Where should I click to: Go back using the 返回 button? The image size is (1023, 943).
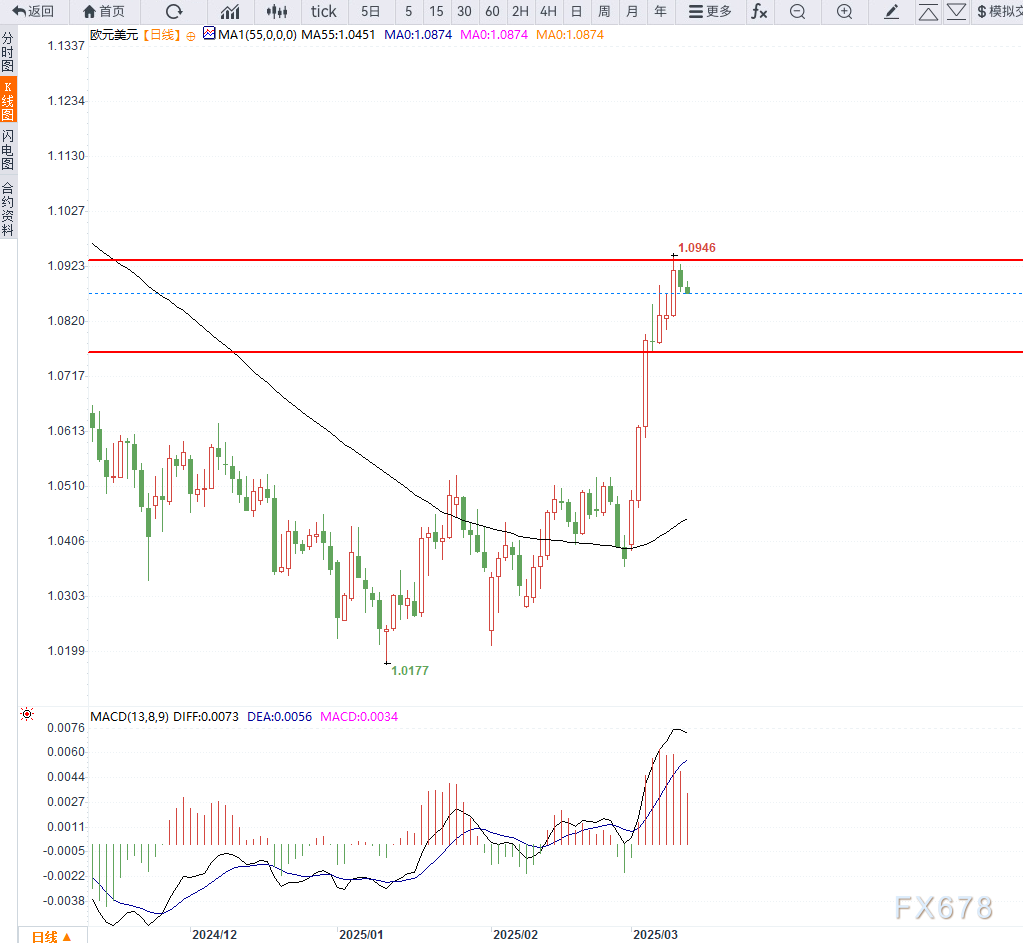(x=34, y=11)
